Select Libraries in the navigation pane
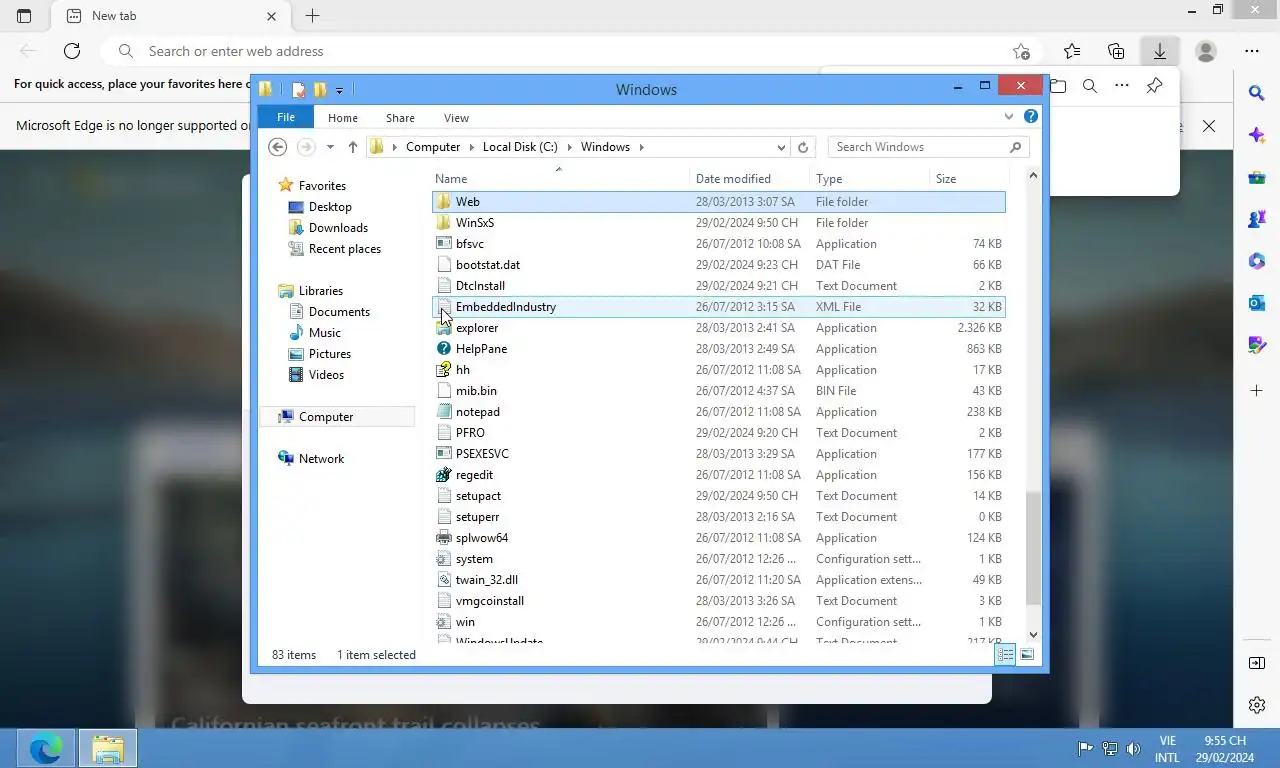Viewport: 1280px width, 768px height. click(320, 291)
